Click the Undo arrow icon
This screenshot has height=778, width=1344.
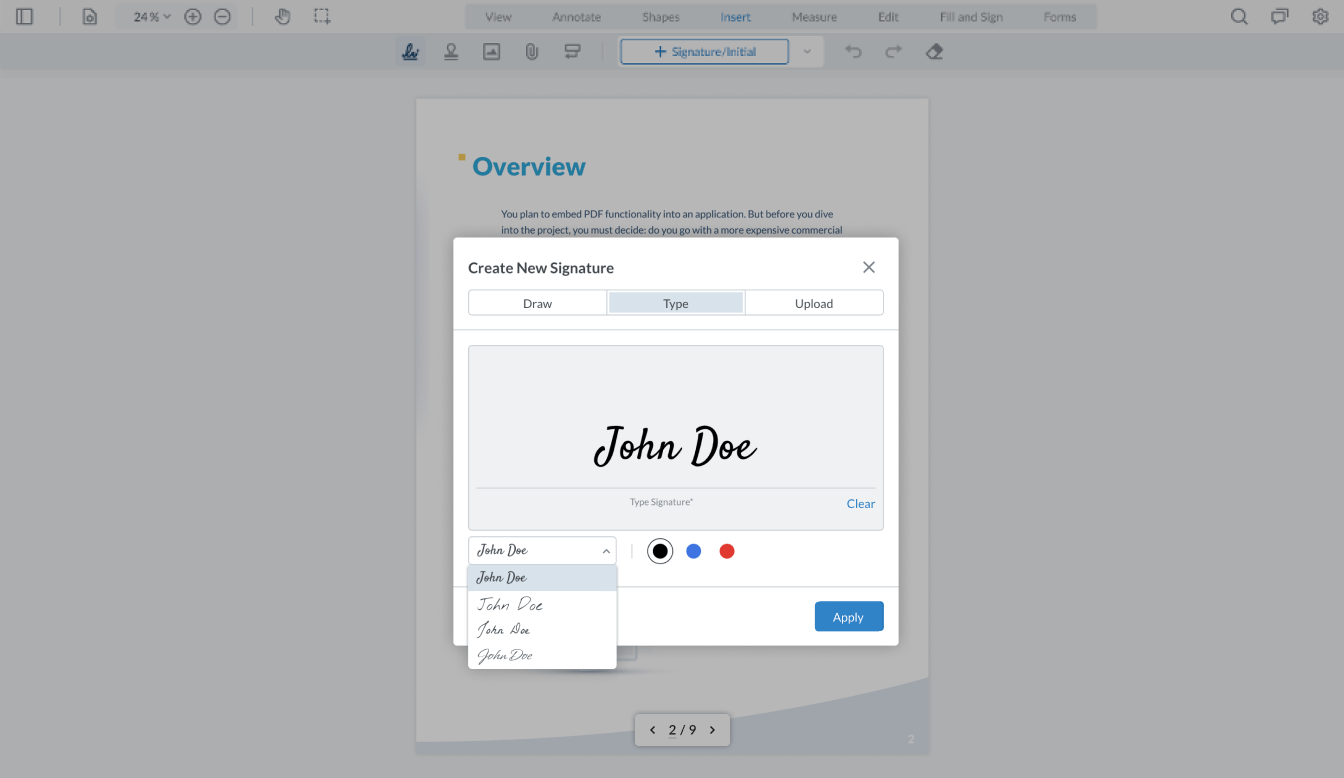853,52
